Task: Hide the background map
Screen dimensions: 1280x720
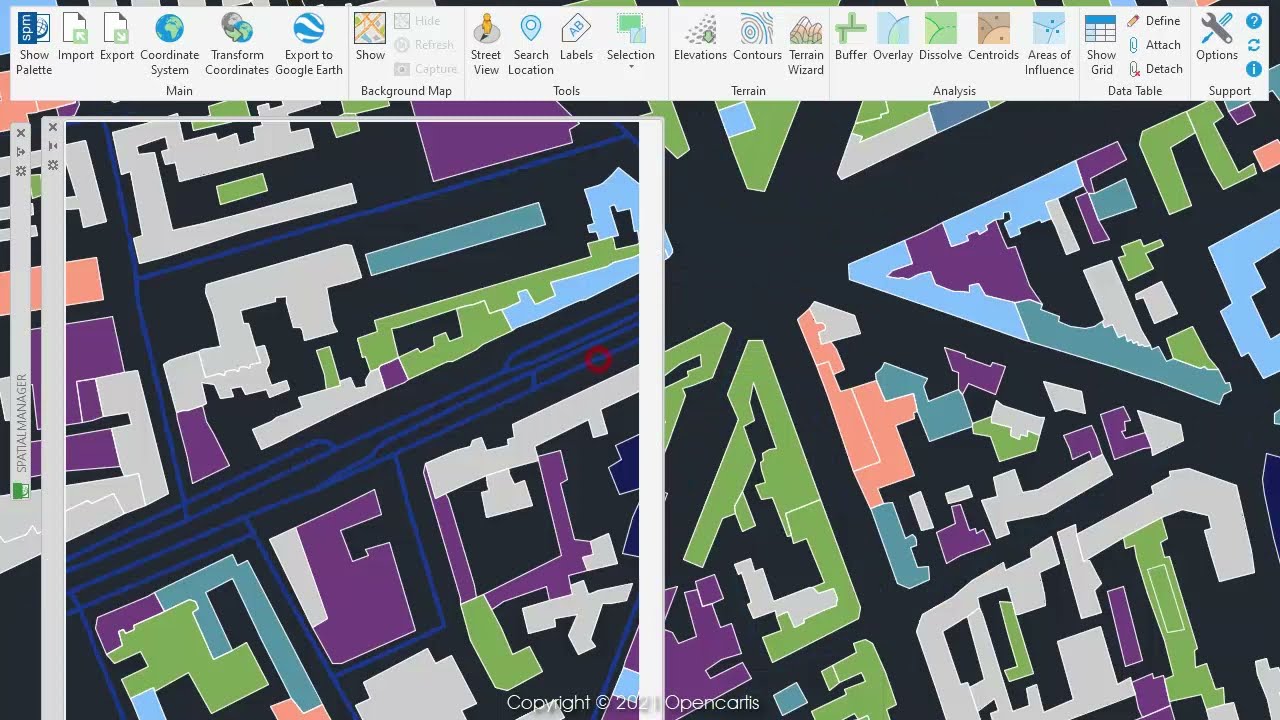Action: tap(418, 21)
